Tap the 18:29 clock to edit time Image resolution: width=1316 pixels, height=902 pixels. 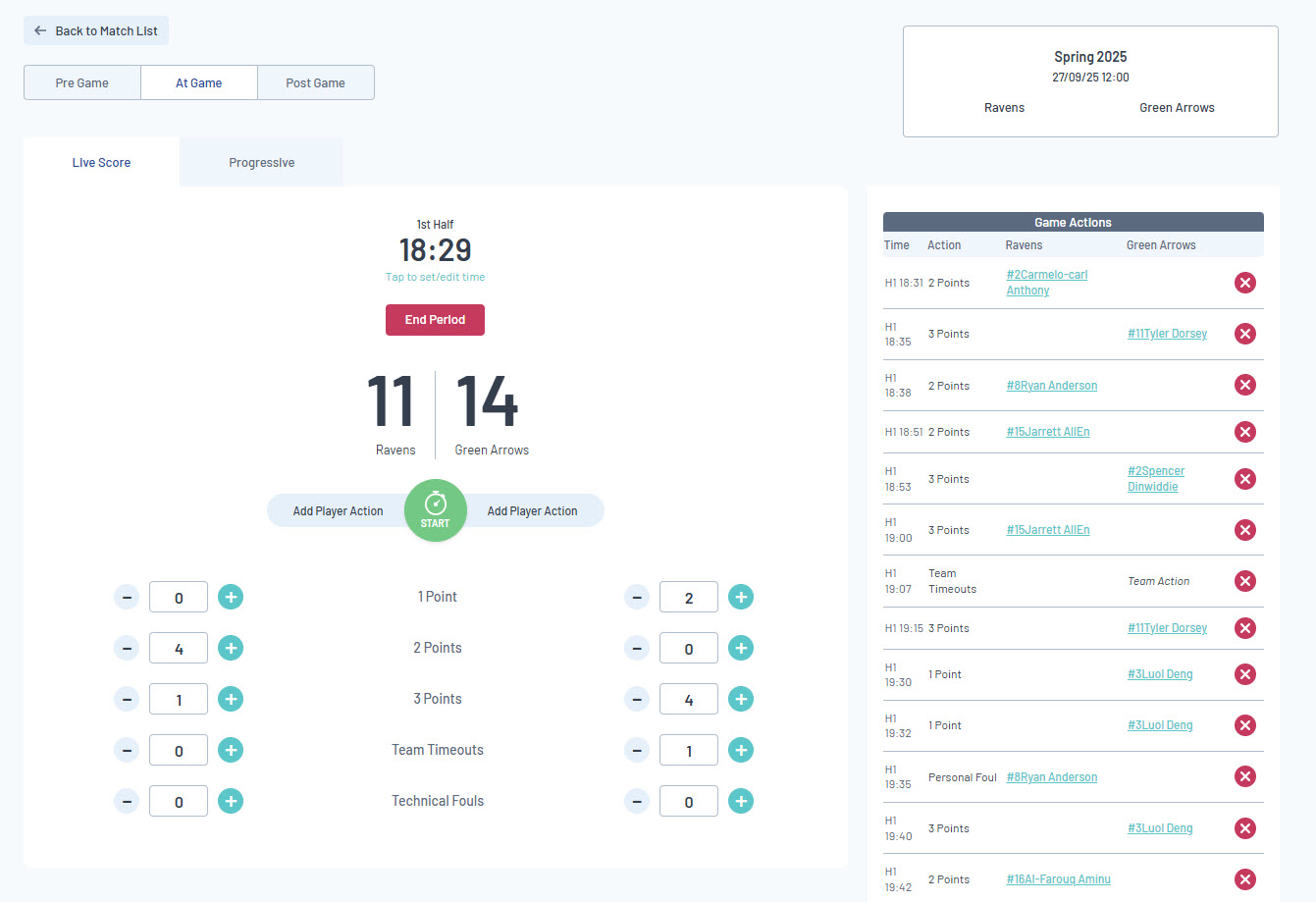click(x=435, y=250)
